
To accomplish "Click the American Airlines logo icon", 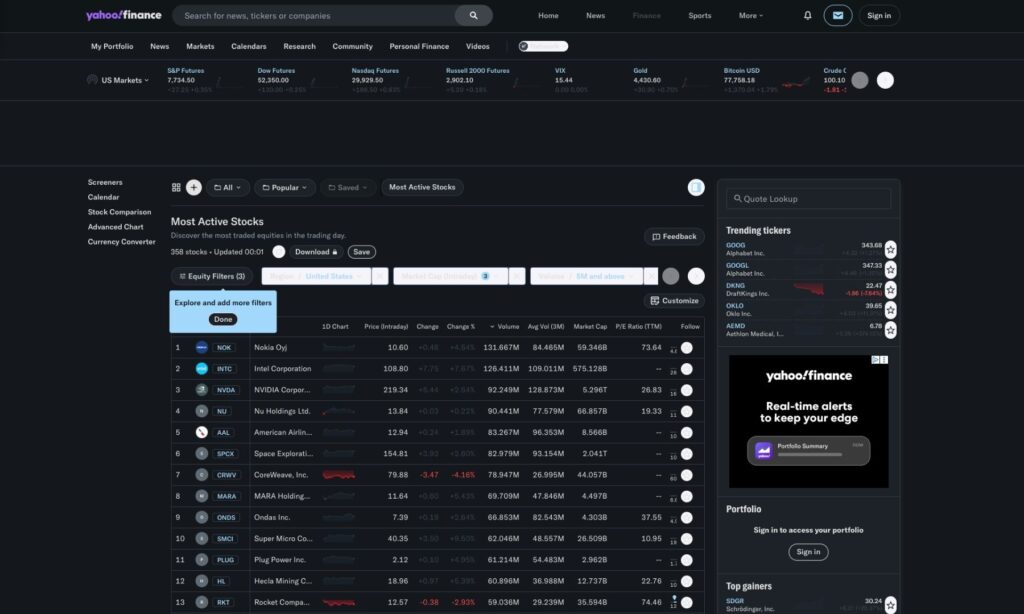I will pyautogui.click(x=202, y=432).
